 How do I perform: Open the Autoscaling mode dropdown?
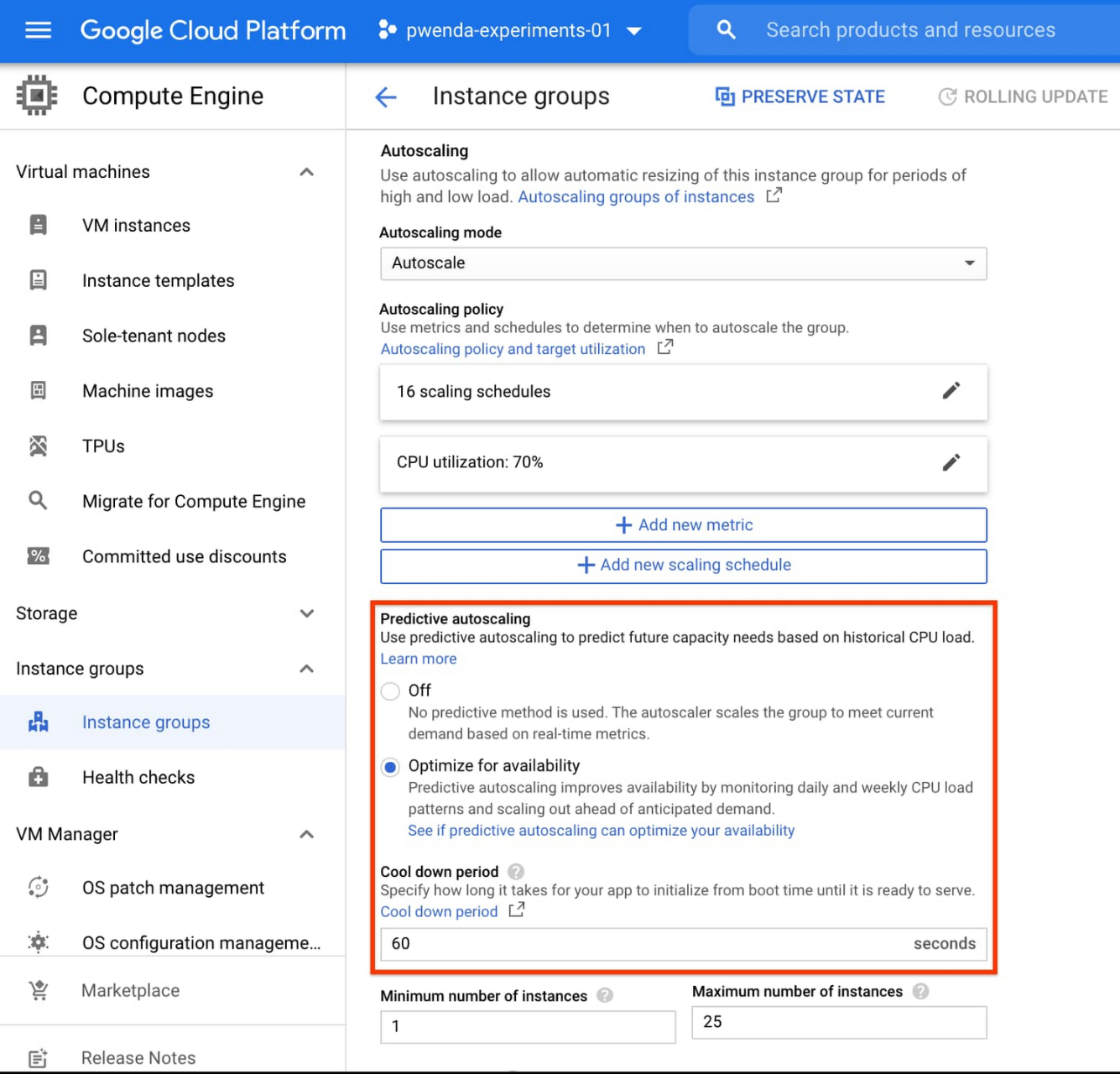tap(683, 263)
